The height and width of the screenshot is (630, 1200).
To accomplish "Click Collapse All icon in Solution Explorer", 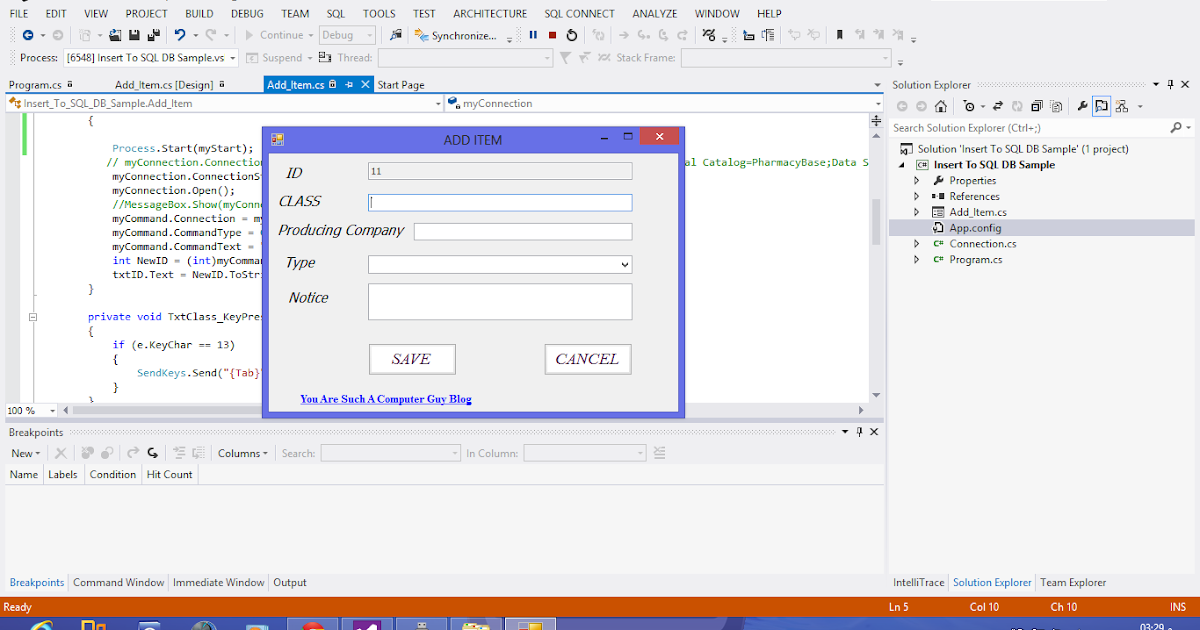I will [1036, 106].
